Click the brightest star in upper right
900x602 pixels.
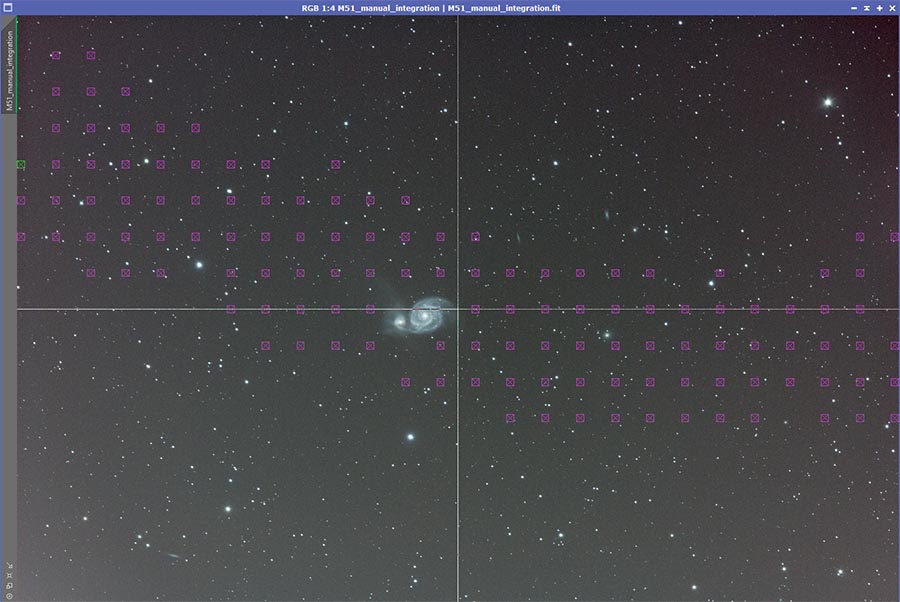827,101
